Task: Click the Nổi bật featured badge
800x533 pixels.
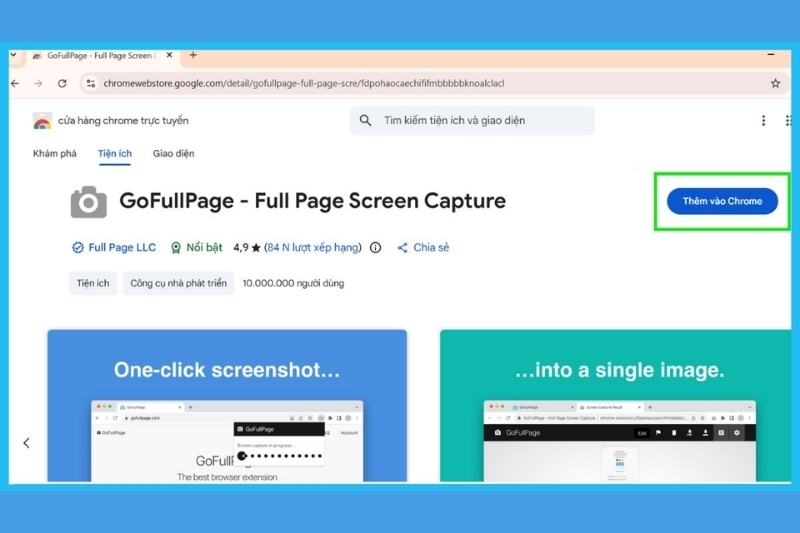Action: (197, 247)
